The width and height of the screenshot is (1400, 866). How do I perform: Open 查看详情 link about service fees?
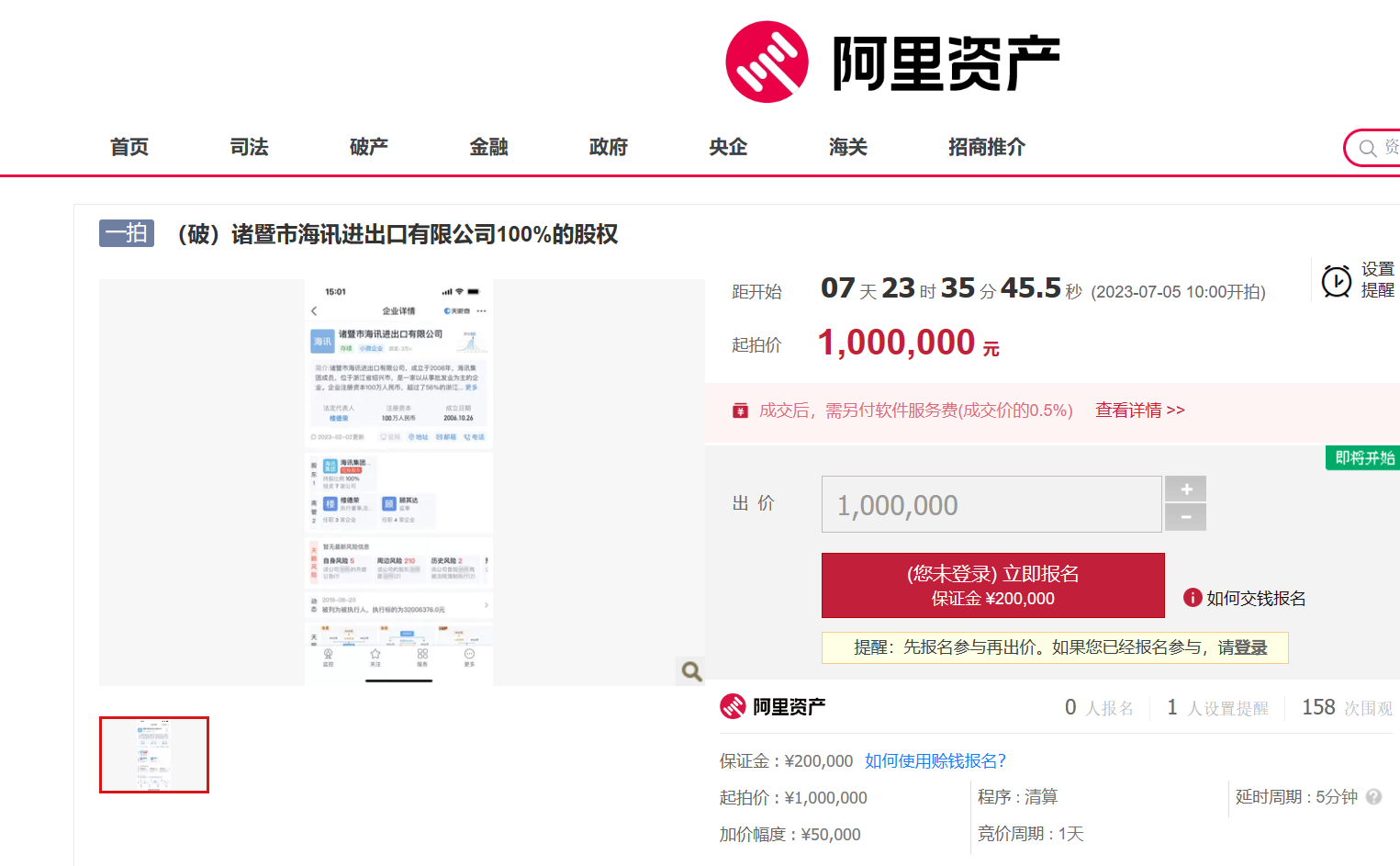click(x=1139, y=411)
